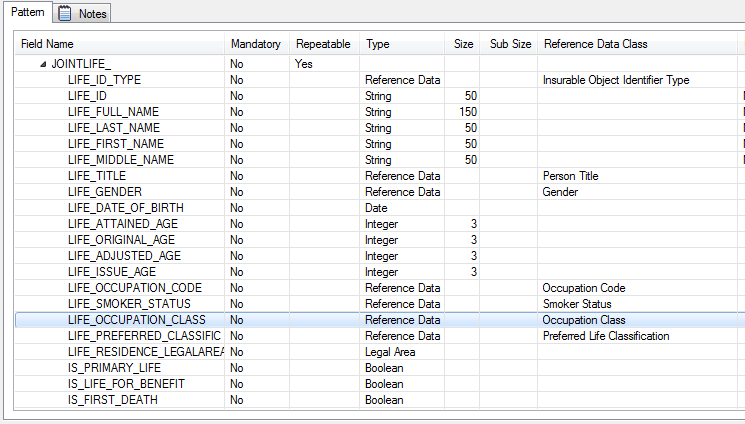Click the String type for LIFE_ID
Screen dimensions: 745x424
tap(378, 96)
